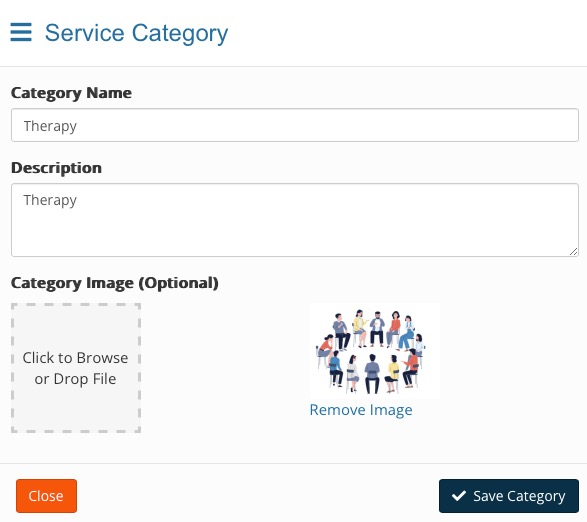
Task: Click the Category Name input field
Action: pyautogui.click(x=295, y=125)
